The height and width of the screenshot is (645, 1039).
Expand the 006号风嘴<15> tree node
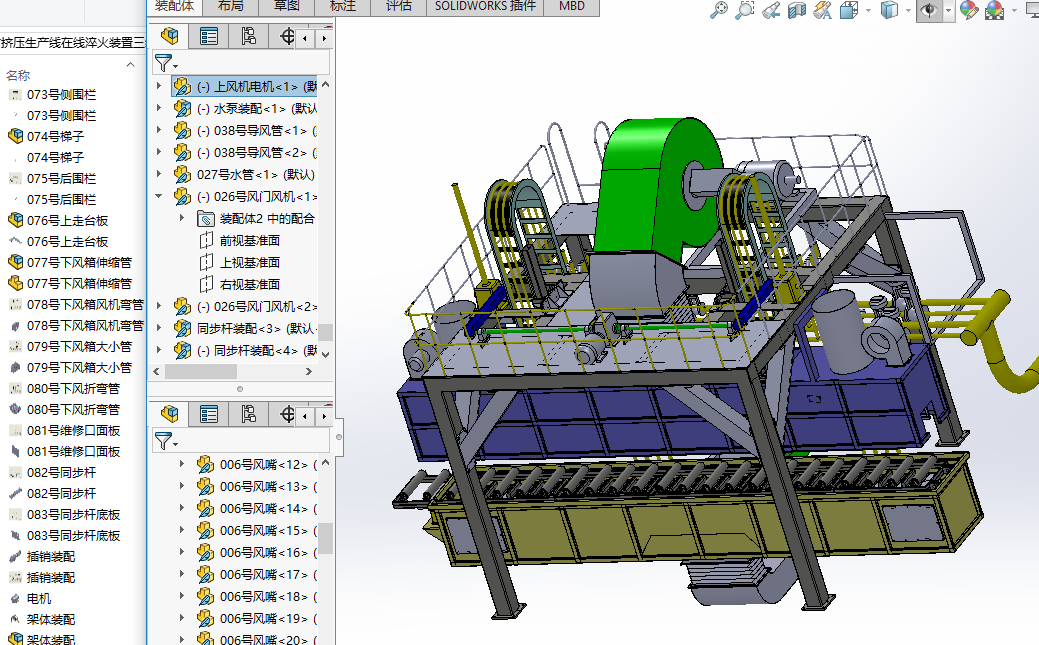point(182,530)
